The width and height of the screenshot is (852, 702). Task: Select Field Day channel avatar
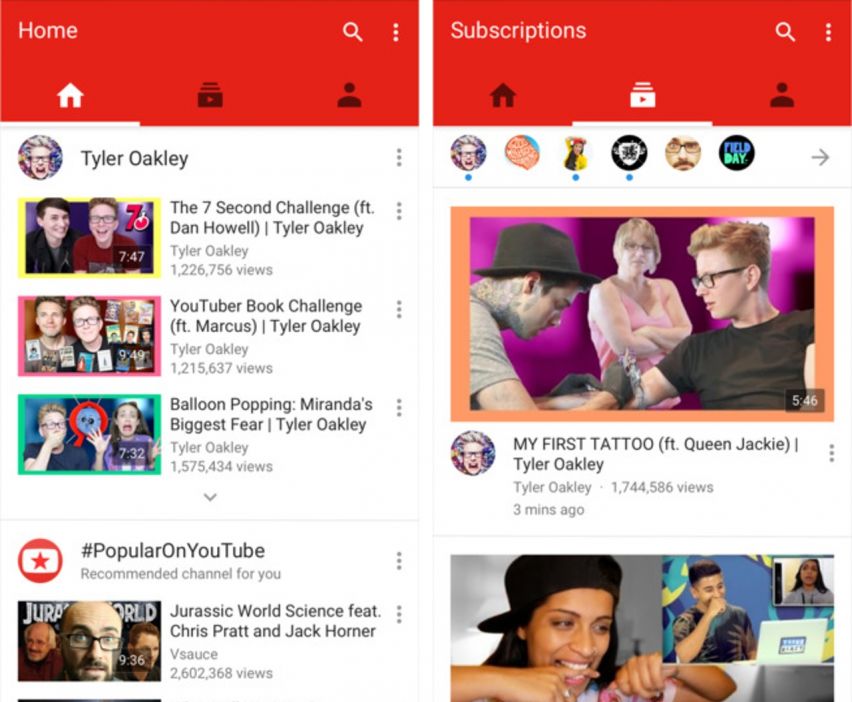click(x=737, y=153)
